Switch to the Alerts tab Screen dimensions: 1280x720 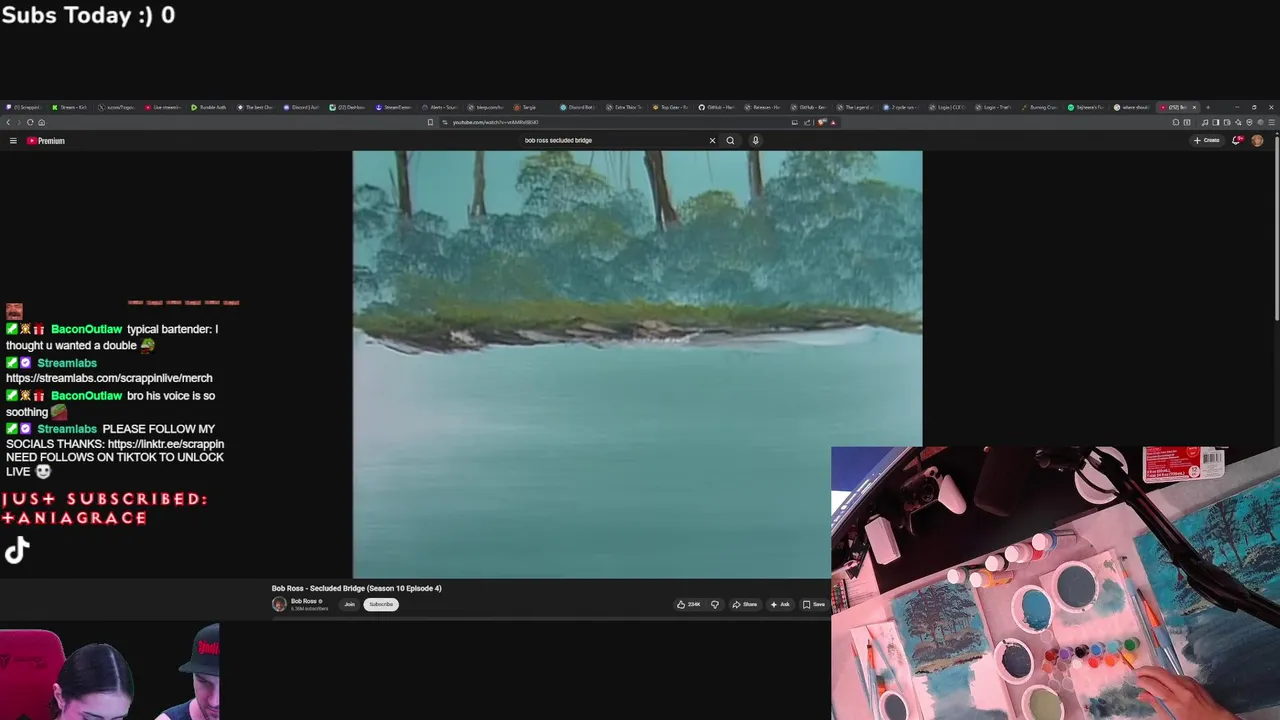pos(440,107)
